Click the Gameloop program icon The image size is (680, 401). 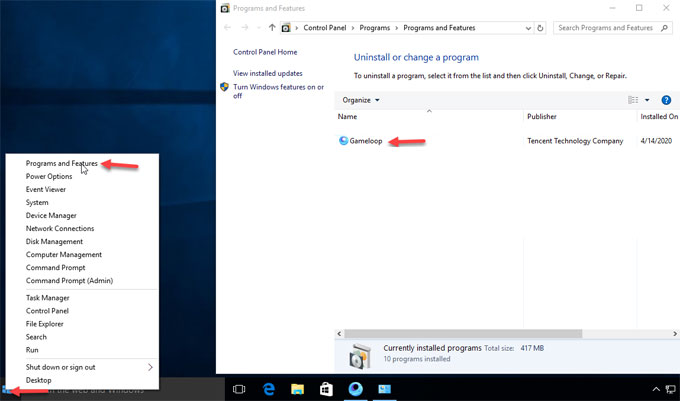(343, 140)
